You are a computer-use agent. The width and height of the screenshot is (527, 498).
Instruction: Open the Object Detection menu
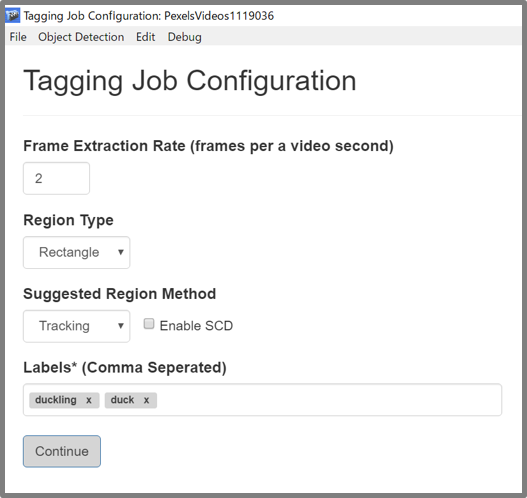pyautogui.click(x=81, y=37)
